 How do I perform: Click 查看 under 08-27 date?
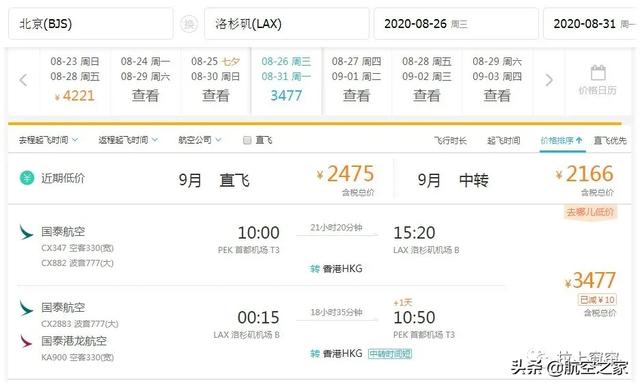tap(356, 96)
